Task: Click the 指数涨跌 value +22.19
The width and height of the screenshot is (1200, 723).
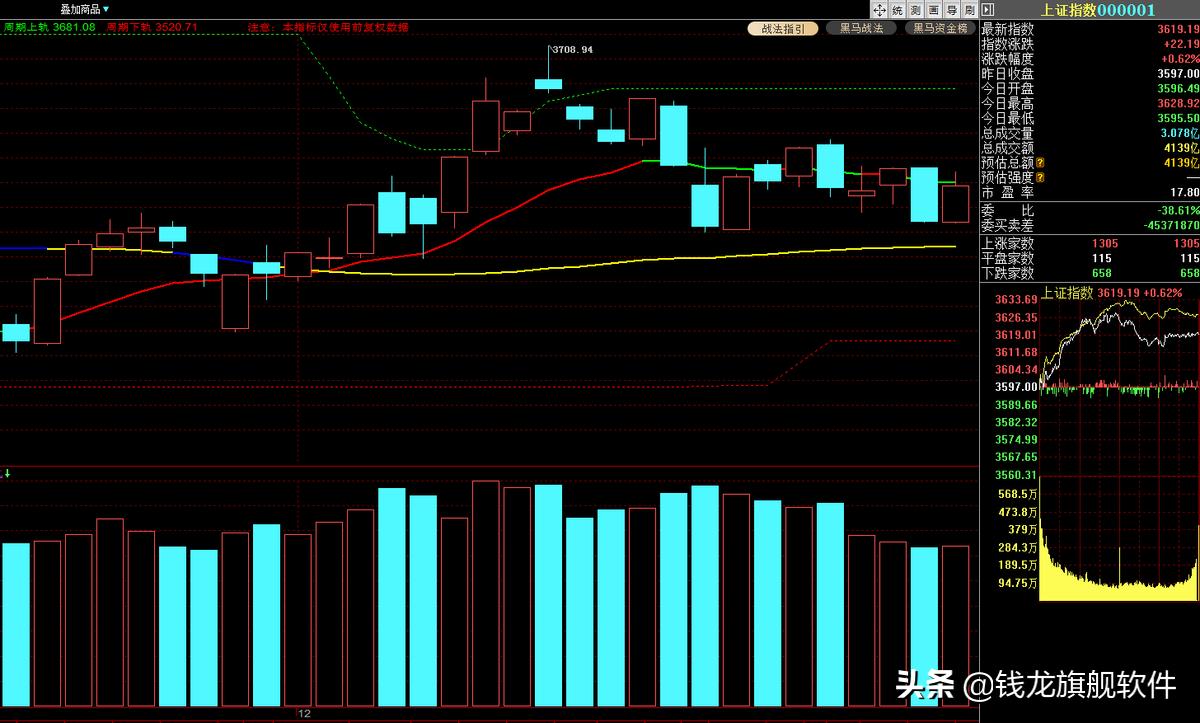Action: 1181,44
